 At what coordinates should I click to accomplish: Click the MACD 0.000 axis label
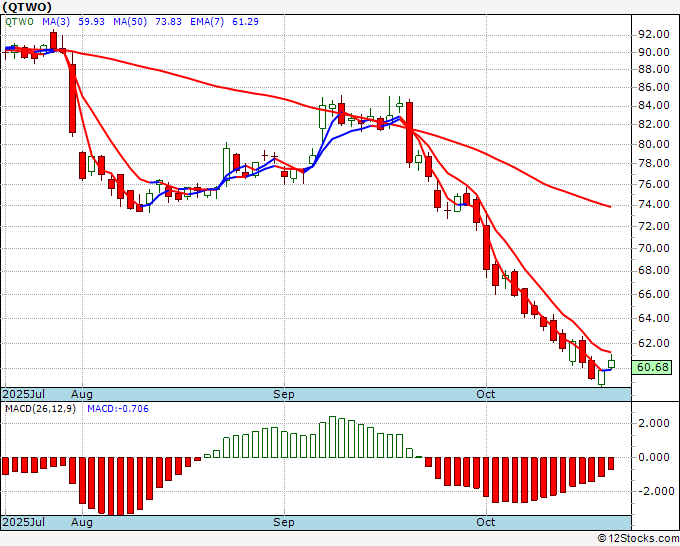[x=656, y=457]
